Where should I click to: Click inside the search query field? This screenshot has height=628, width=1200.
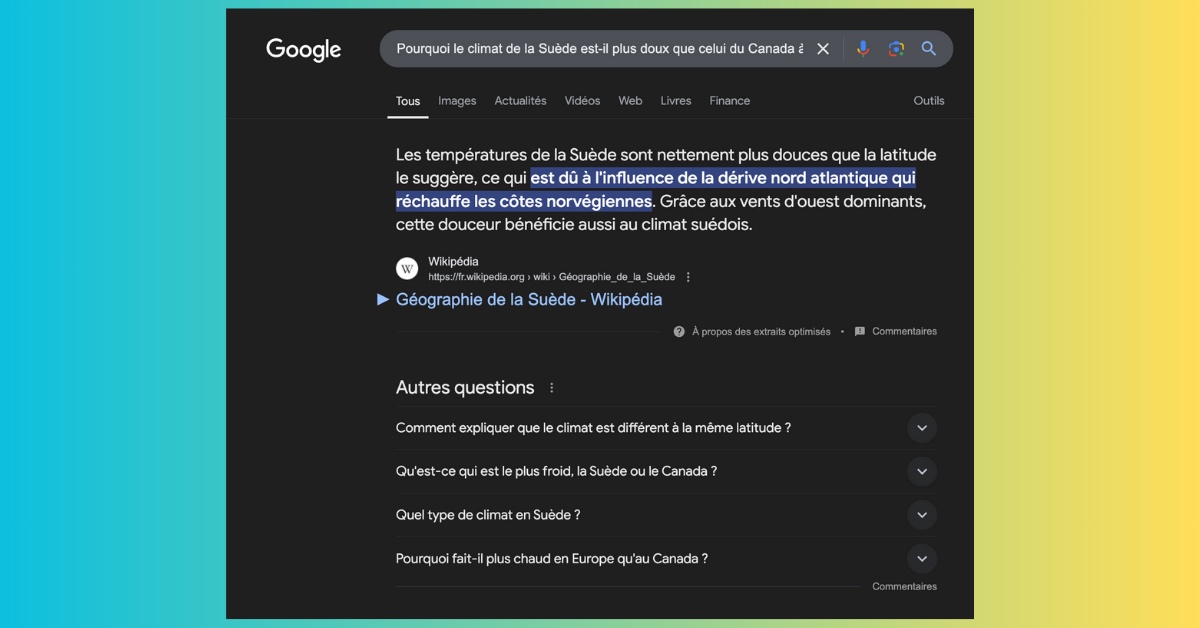[600, 49]
